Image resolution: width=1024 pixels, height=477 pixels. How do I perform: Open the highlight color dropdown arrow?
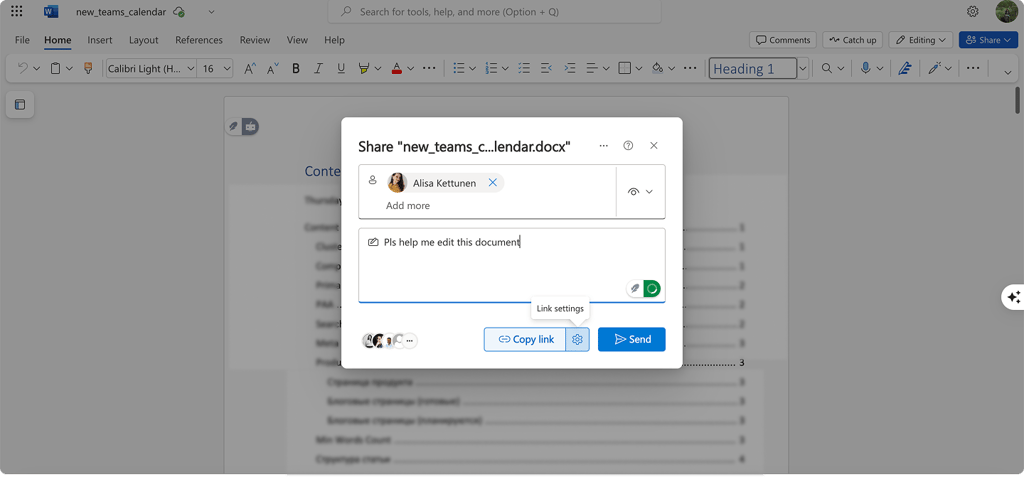pyautogui.click(x=377, y=68)
